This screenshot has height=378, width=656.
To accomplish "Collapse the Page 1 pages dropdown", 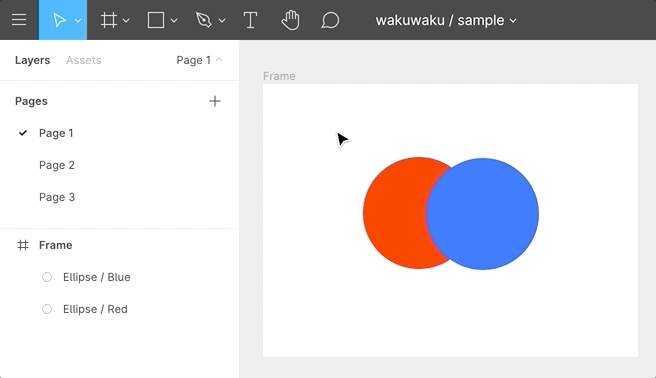I will [199, 60].
